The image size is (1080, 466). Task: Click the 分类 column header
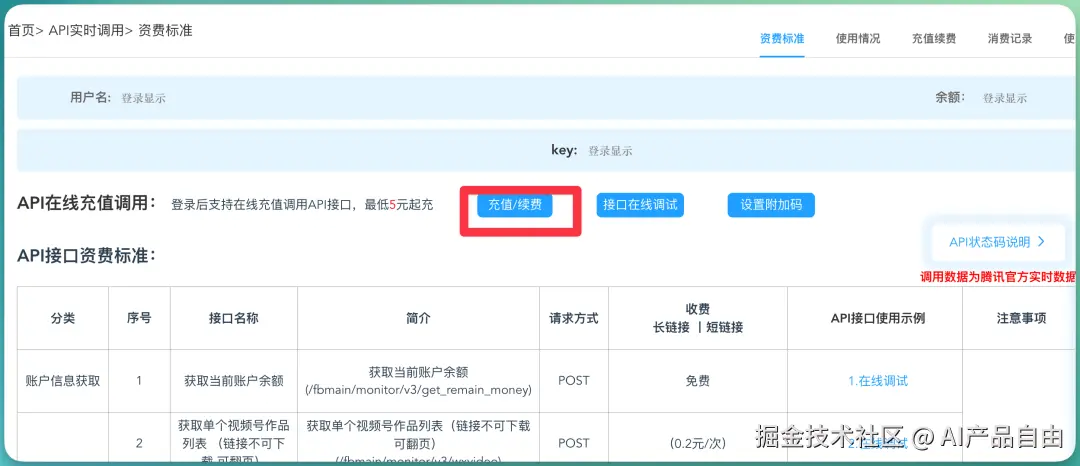pyautogui.click(x=63, y=318)
